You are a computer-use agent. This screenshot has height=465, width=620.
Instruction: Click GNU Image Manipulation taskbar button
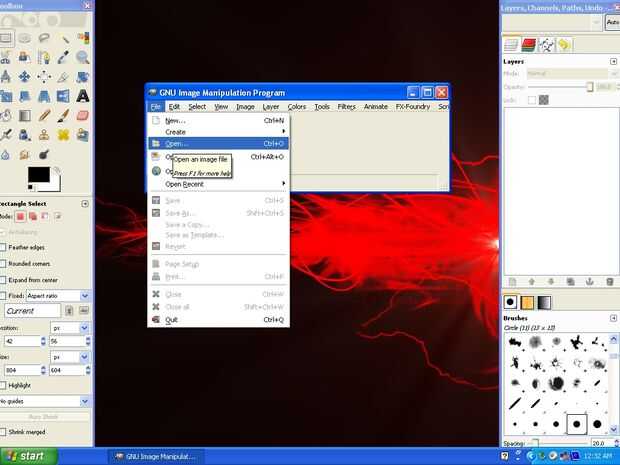(156, 457)
